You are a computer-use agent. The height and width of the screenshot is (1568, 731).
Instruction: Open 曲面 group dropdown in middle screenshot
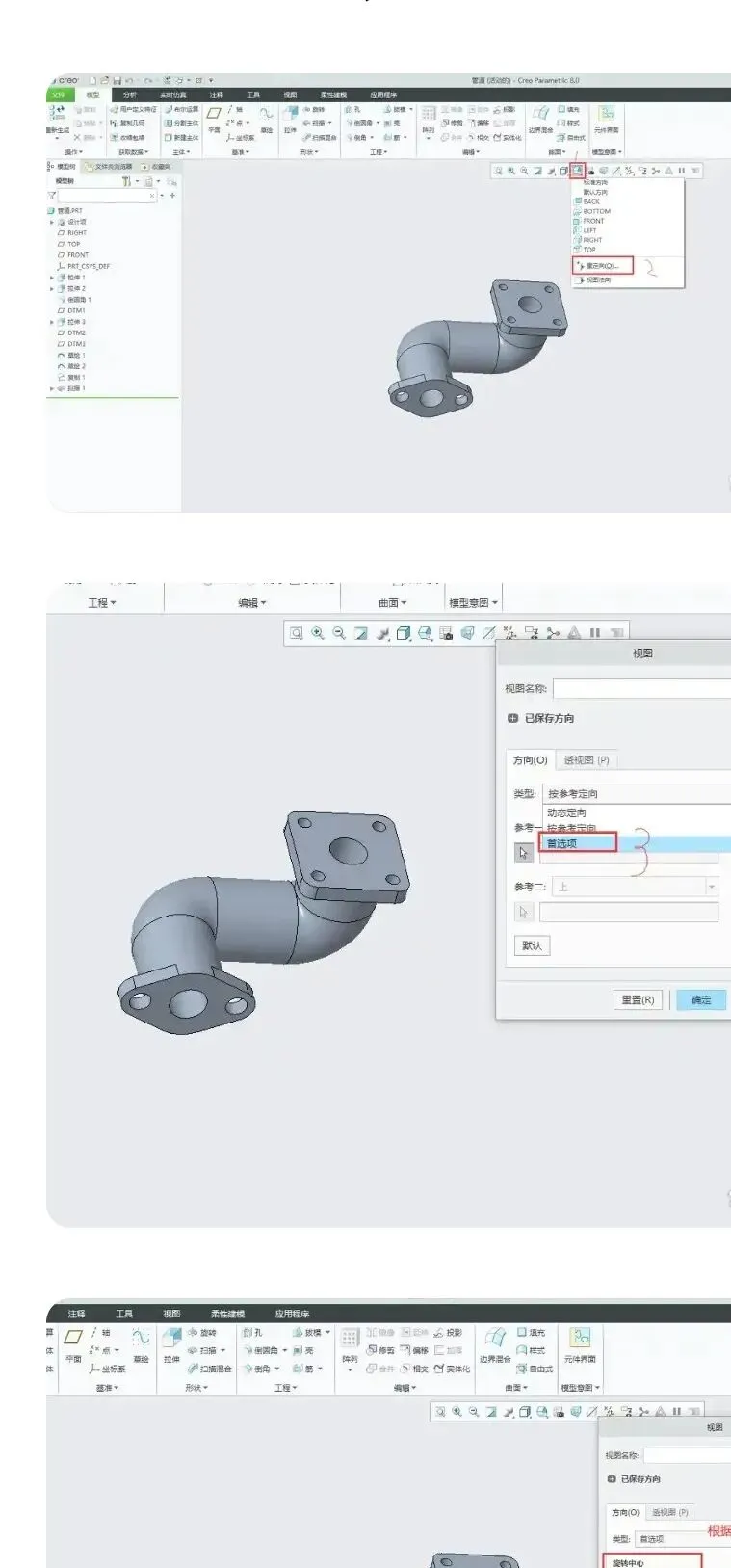(x=393, y=603)
